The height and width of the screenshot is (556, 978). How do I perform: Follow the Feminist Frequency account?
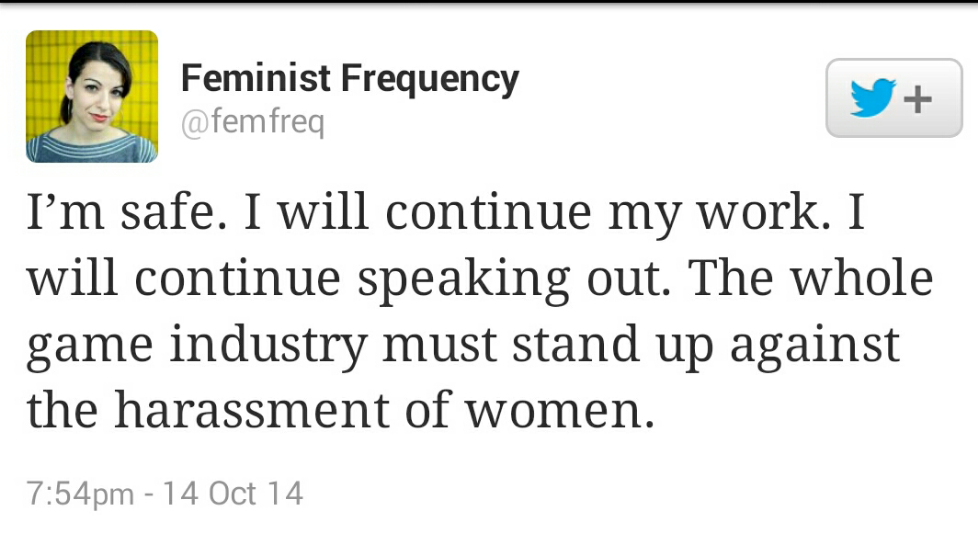pyautogui.click(x=893, y=98)
